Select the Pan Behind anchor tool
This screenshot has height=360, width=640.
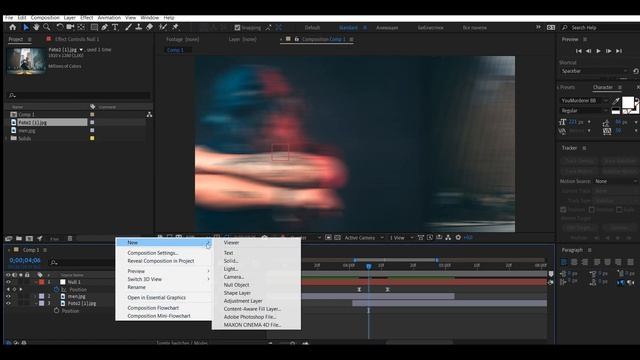coord(81,27)
